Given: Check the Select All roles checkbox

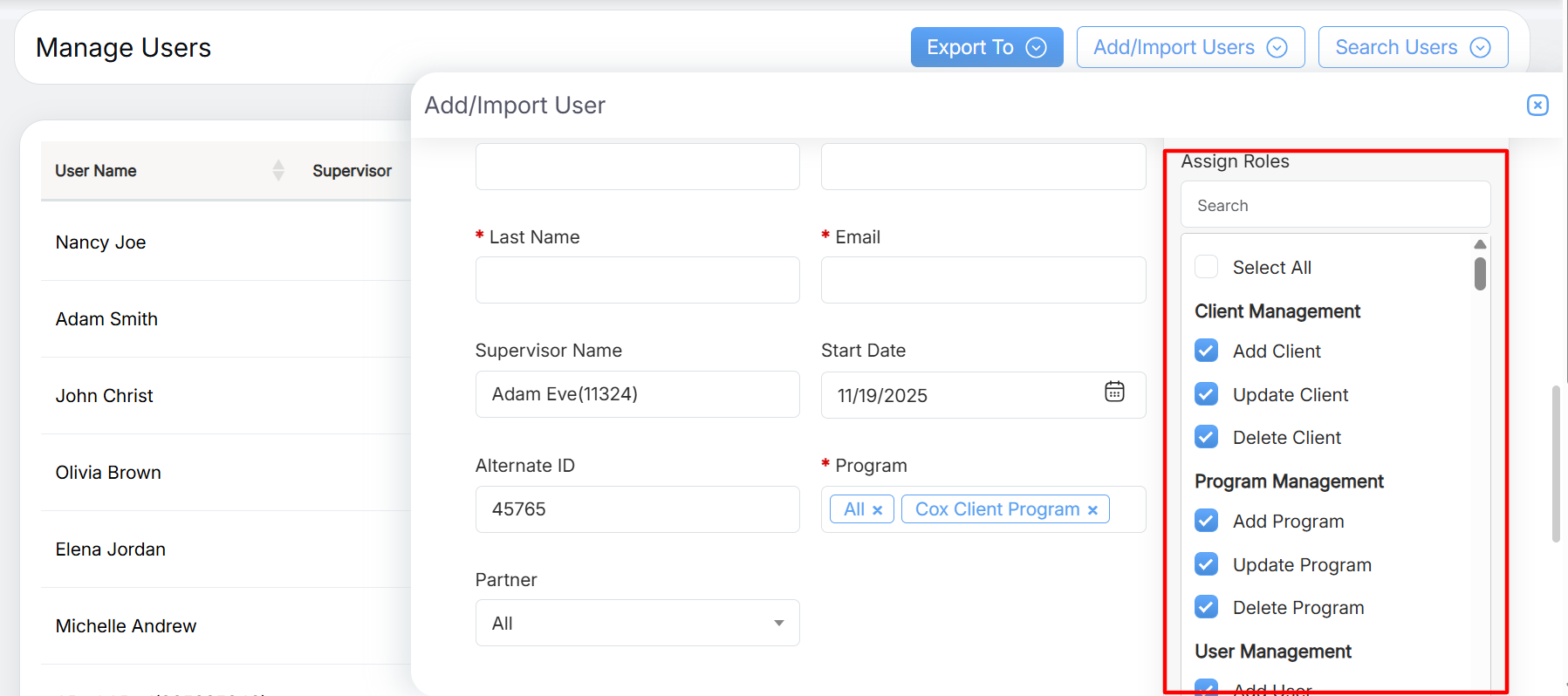Looking at the screenshot, I should pyautogui.click(x=1206, y=267).
